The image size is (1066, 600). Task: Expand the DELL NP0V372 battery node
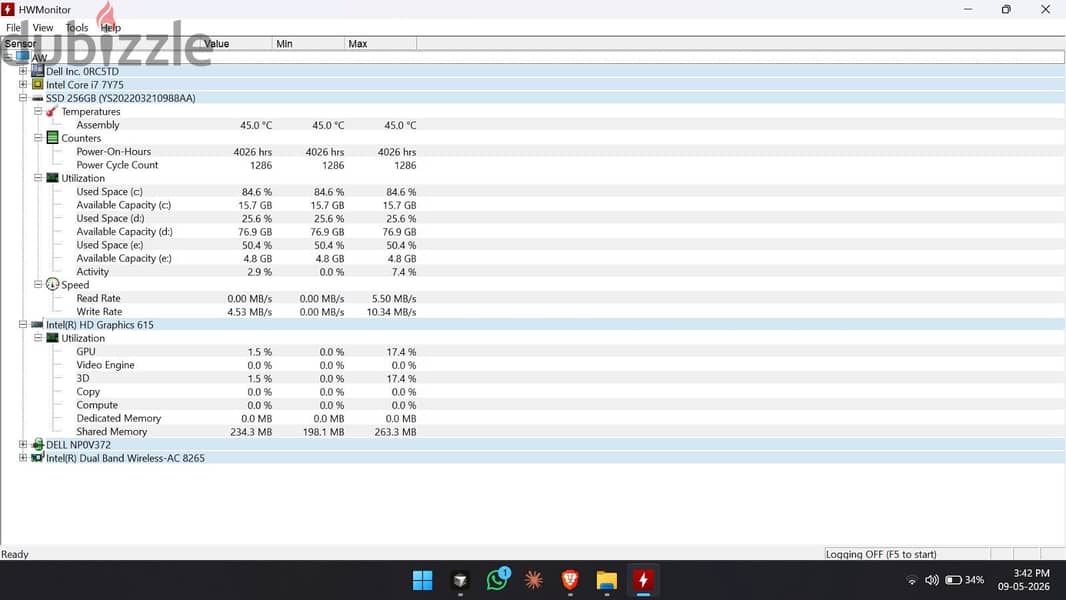pos(23,444)
